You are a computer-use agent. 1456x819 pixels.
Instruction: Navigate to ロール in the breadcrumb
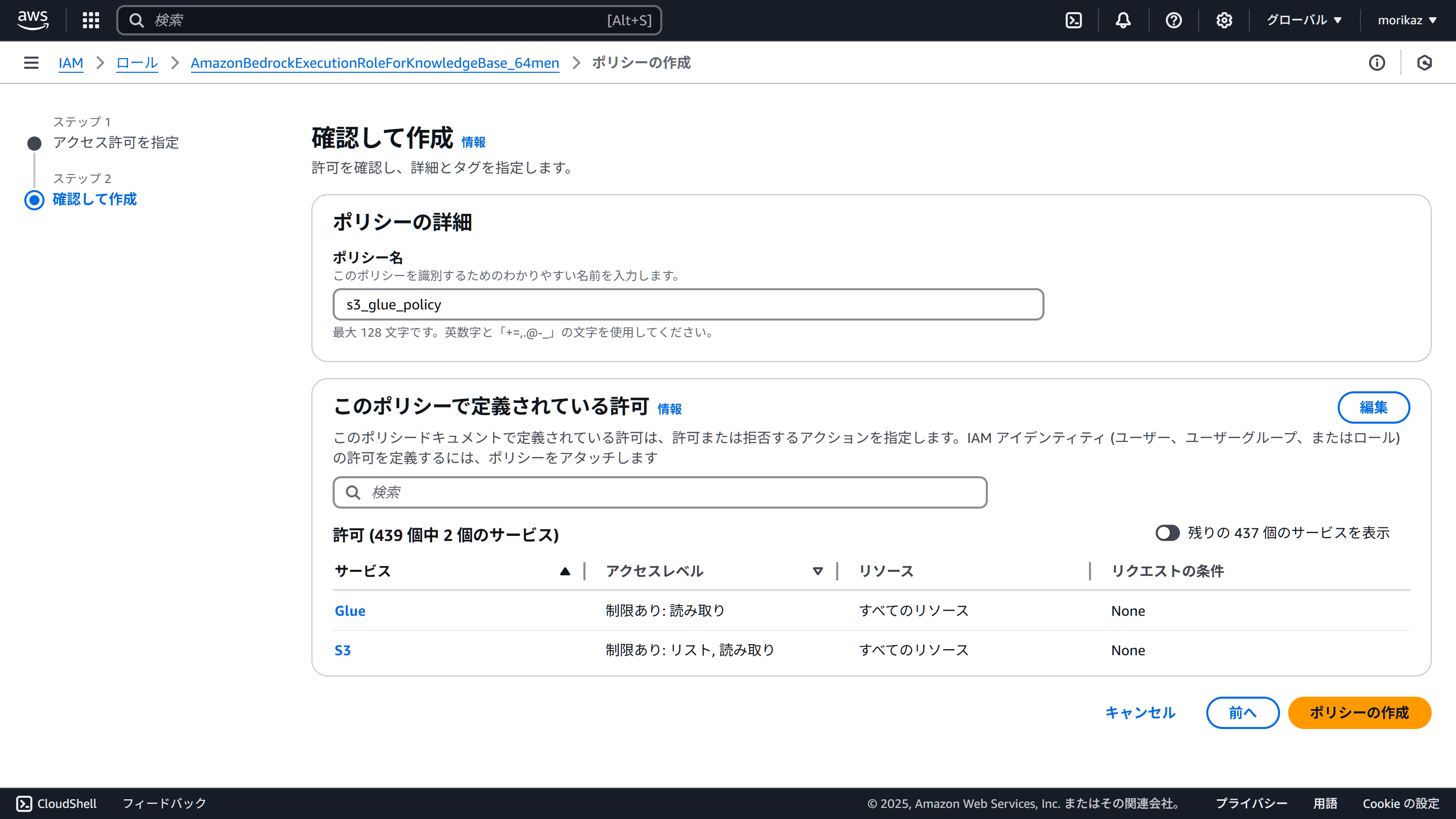[x=137, y=63]
